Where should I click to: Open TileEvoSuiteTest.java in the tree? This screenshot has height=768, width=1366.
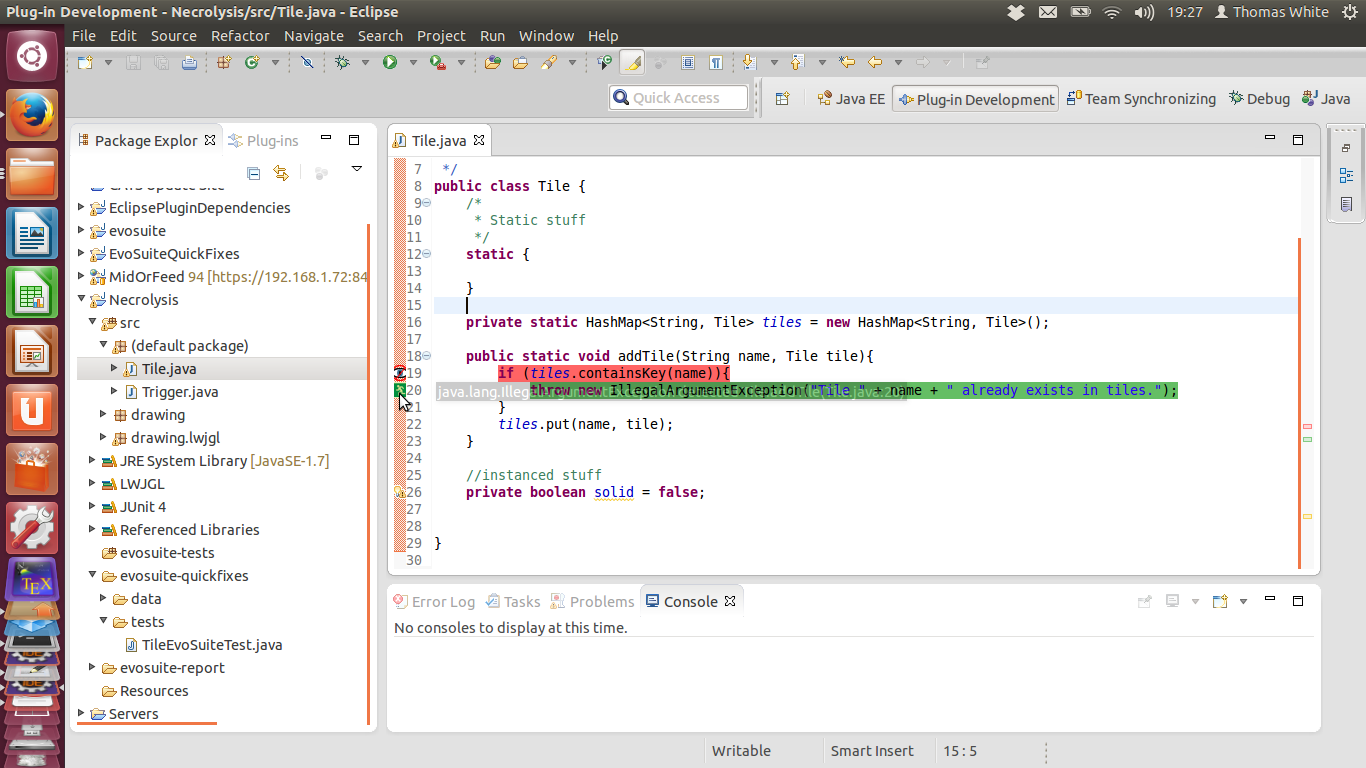click(211, 645)
